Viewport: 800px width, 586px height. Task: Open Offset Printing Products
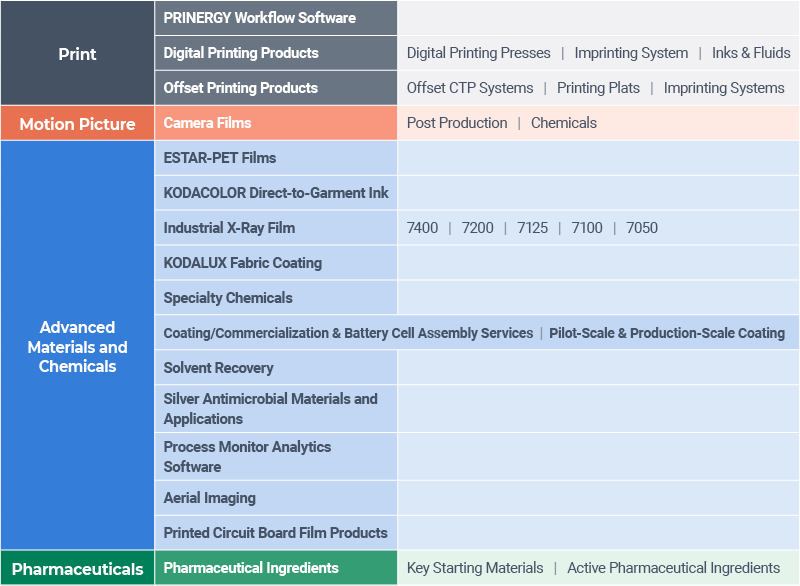point(241,88)
